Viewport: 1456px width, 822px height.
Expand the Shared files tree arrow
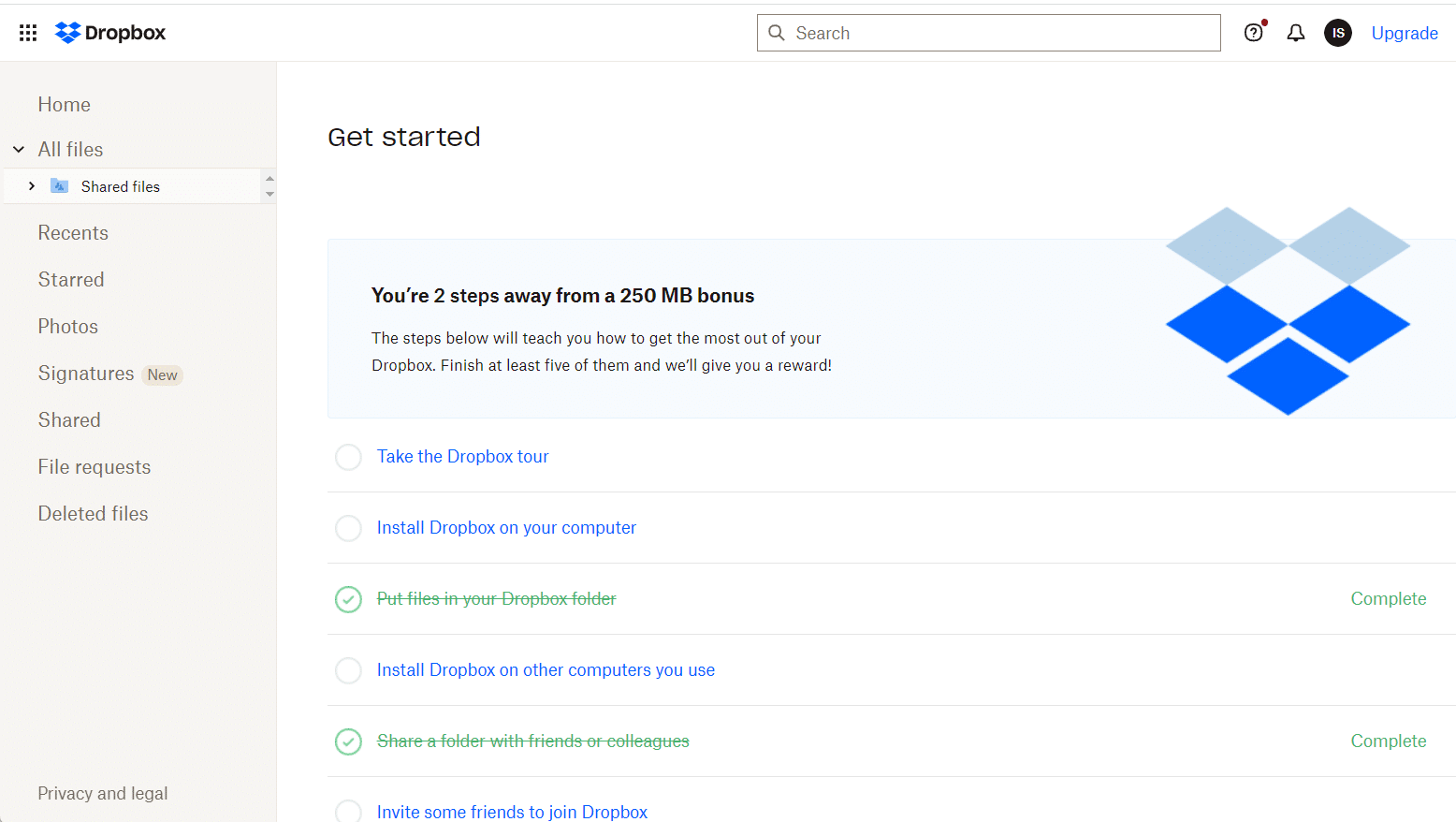pyautogui.click(x=32, y=186)
